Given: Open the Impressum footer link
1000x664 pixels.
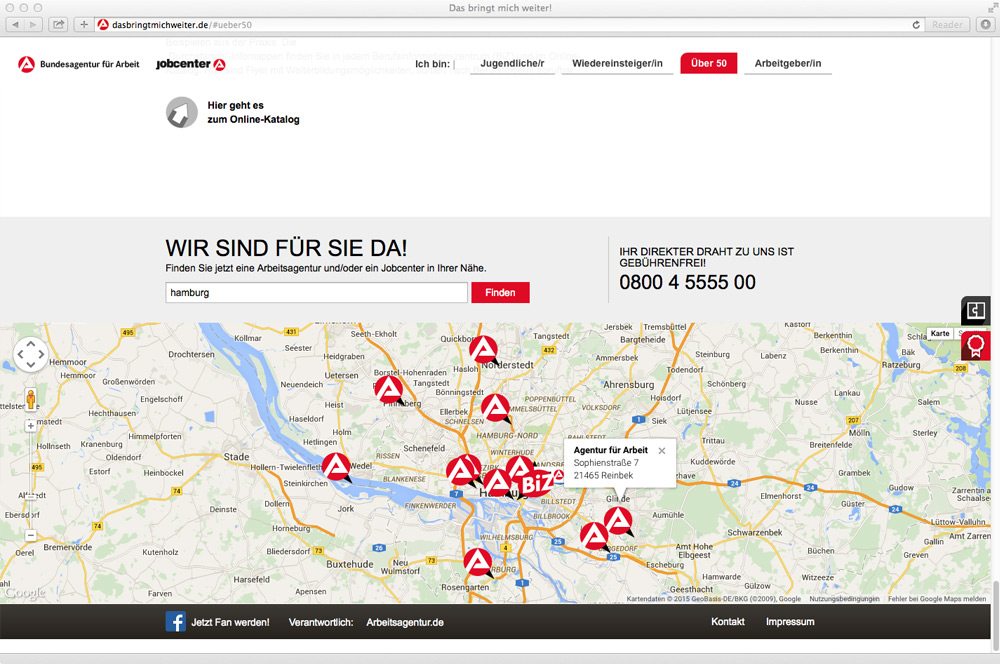Looking at the screenshot, I should [790, 622].
